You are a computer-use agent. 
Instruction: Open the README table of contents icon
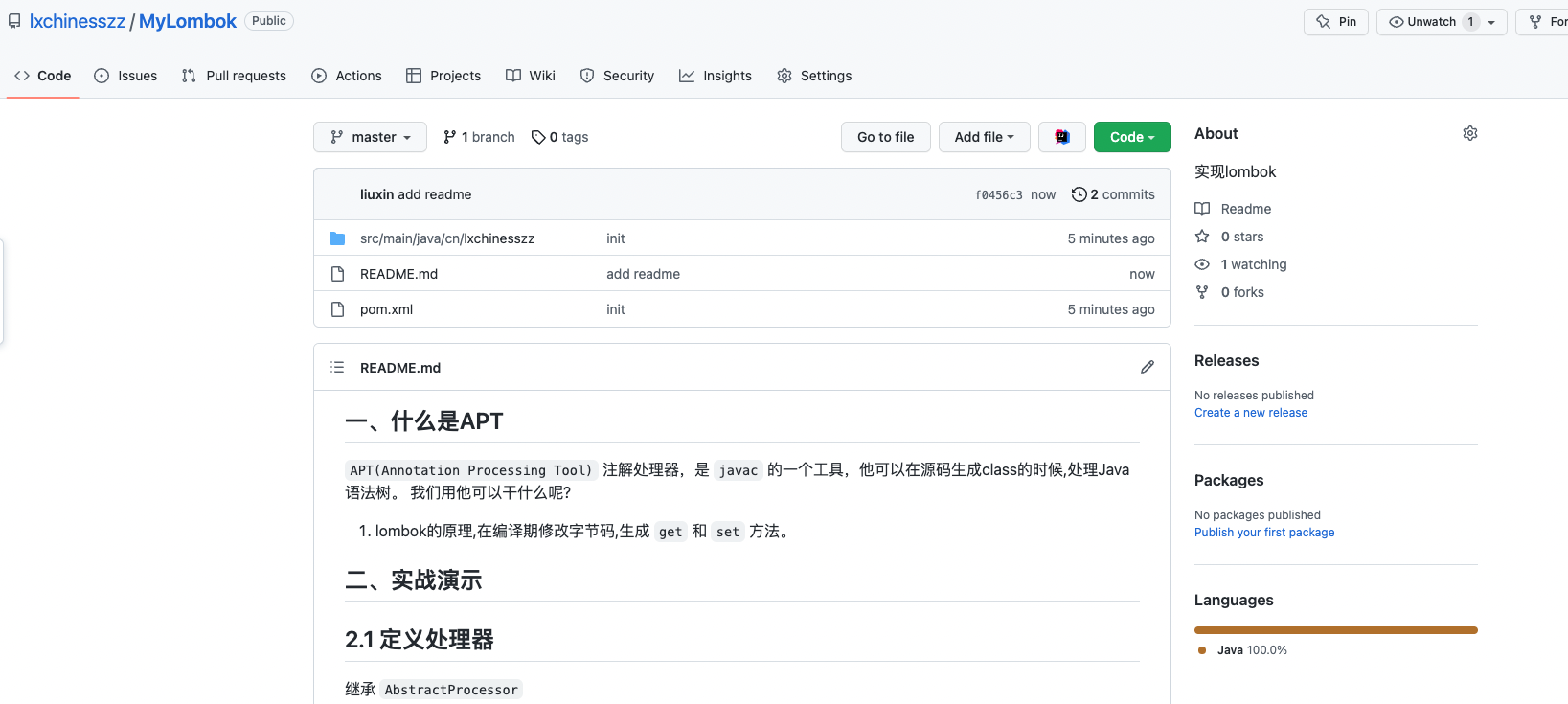tap(337, 367)
